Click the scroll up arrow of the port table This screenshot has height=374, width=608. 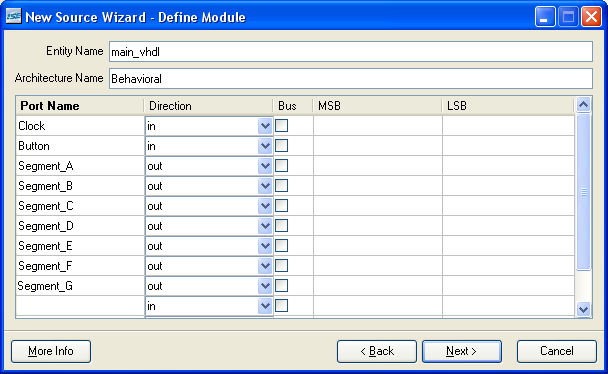click(x=584, y=104)
